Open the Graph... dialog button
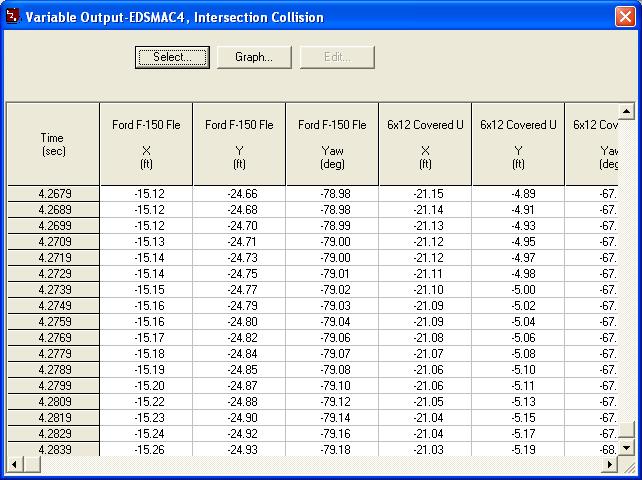This screenshot has height=480, width=642. (x=253, y=57)
